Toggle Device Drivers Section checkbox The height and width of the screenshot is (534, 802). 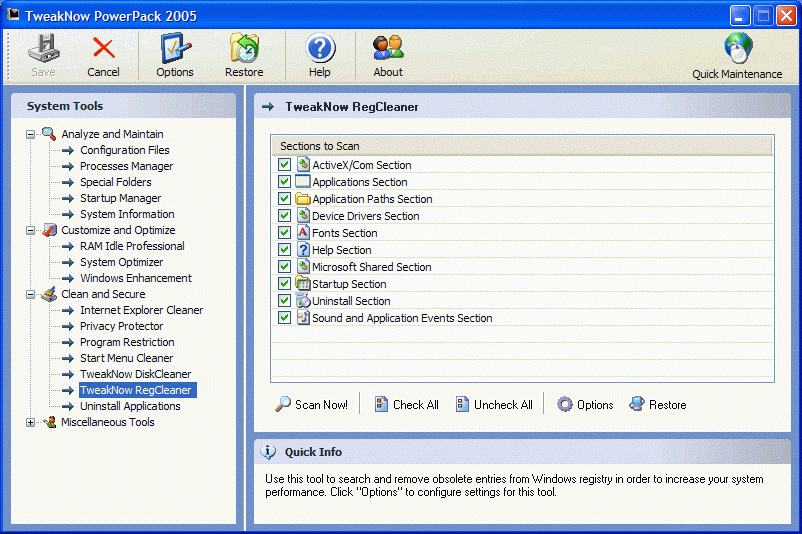point(284,215)
